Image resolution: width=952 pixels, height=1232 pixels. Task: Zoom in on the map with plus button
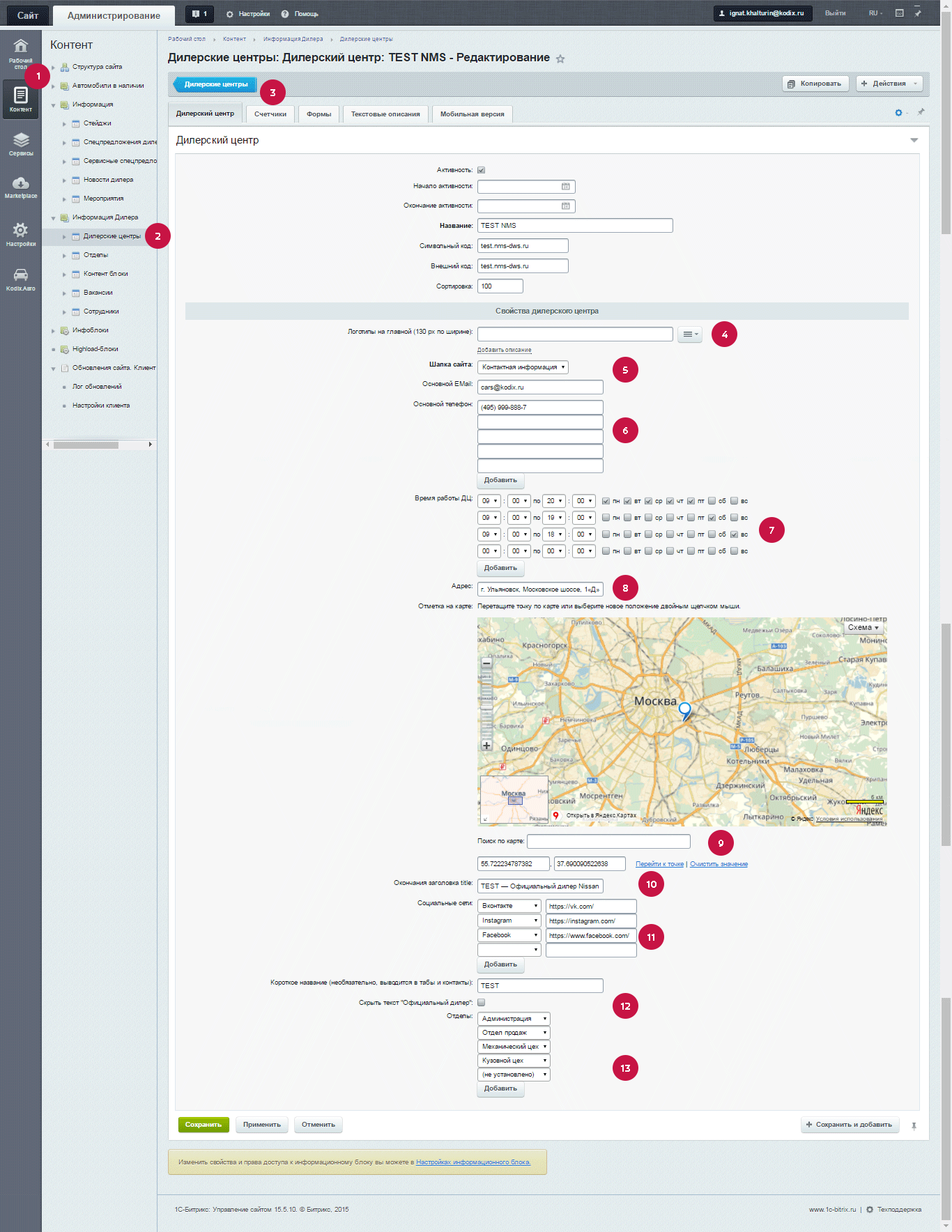486,746
